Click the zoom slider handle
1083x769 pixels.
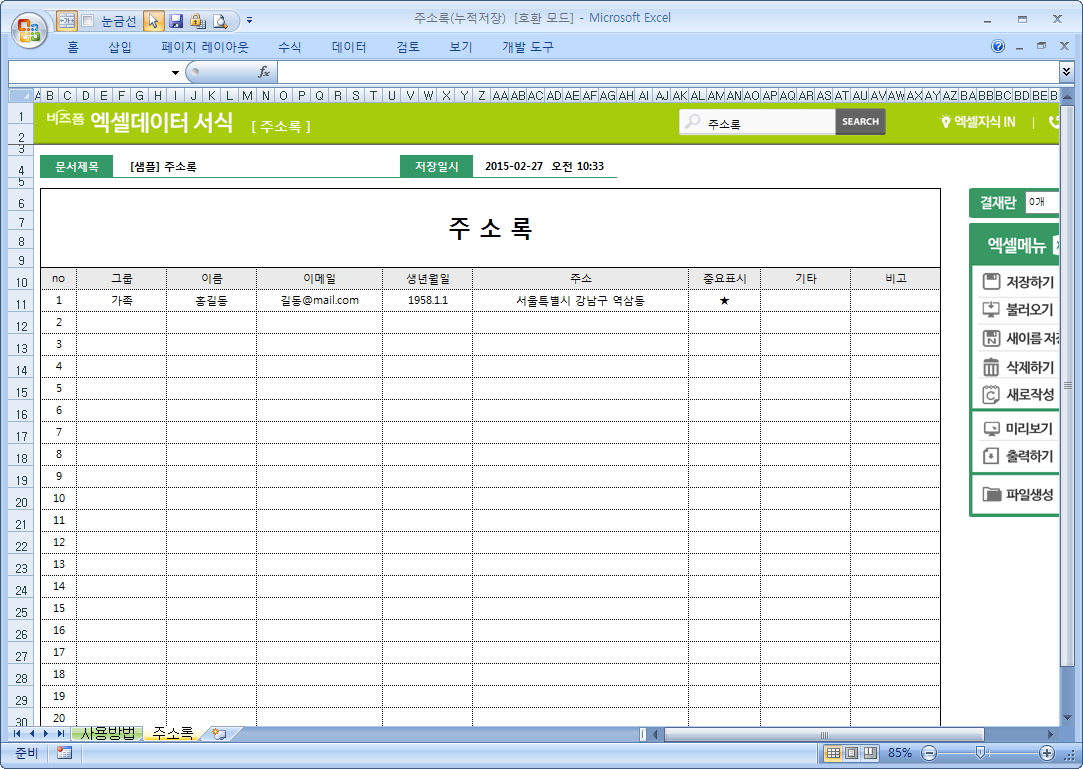[x=980, y=753]
